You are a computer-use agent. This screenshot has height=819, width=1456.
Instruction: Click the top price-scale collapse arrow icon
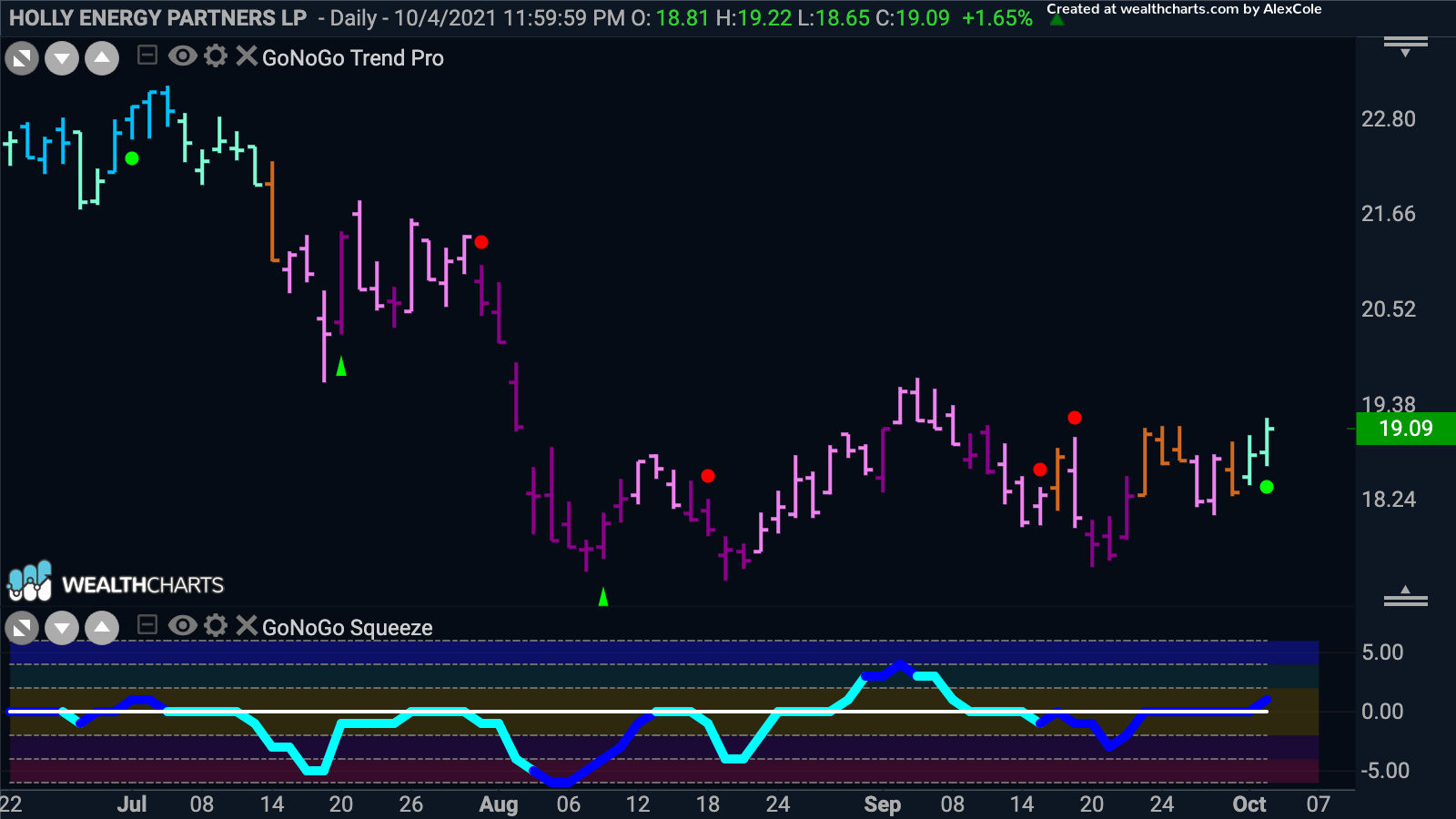tap(1406, 45)
